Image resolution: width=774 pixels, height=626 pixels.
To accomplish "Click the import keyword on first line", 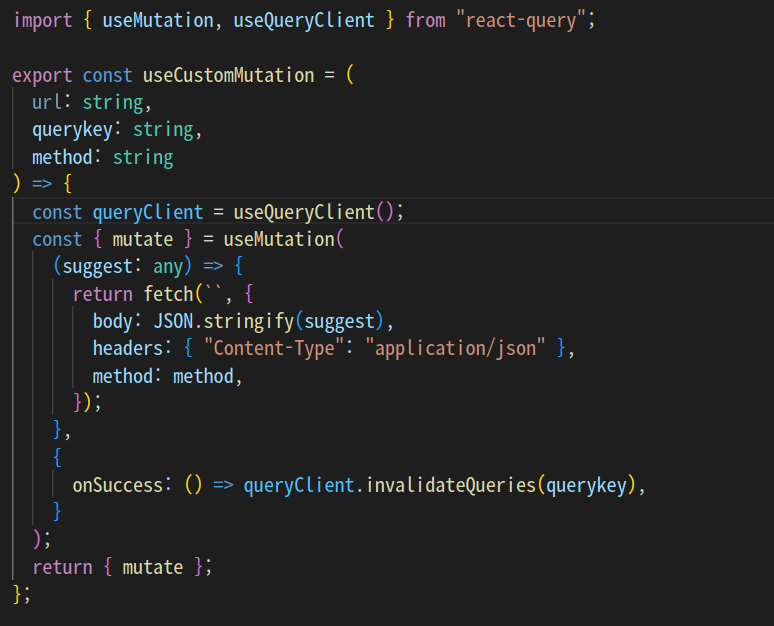I will 42,21.
